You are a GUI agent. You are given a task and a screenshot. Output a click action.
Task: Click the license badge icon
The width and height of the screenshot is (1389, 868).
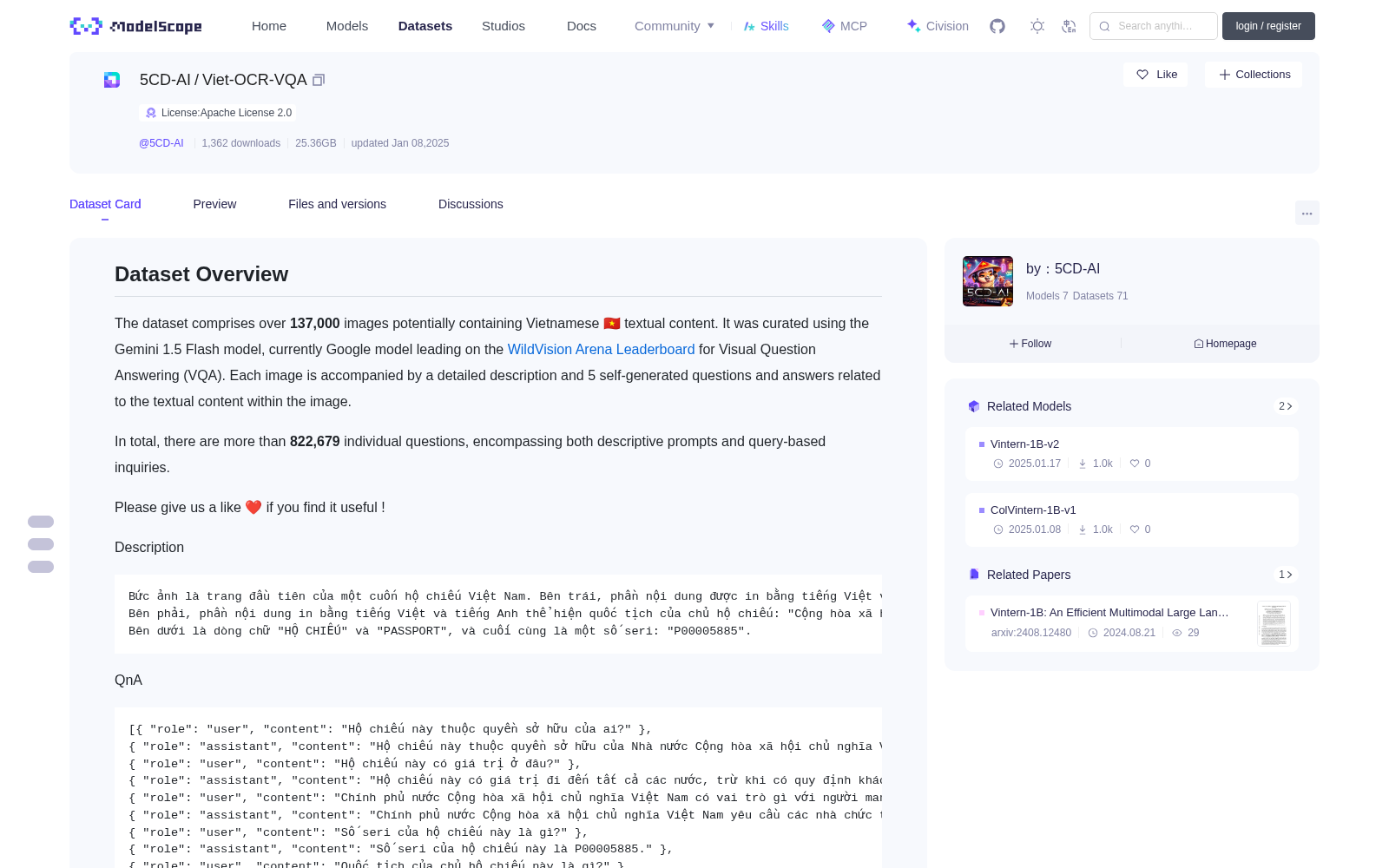pos(151,113)
